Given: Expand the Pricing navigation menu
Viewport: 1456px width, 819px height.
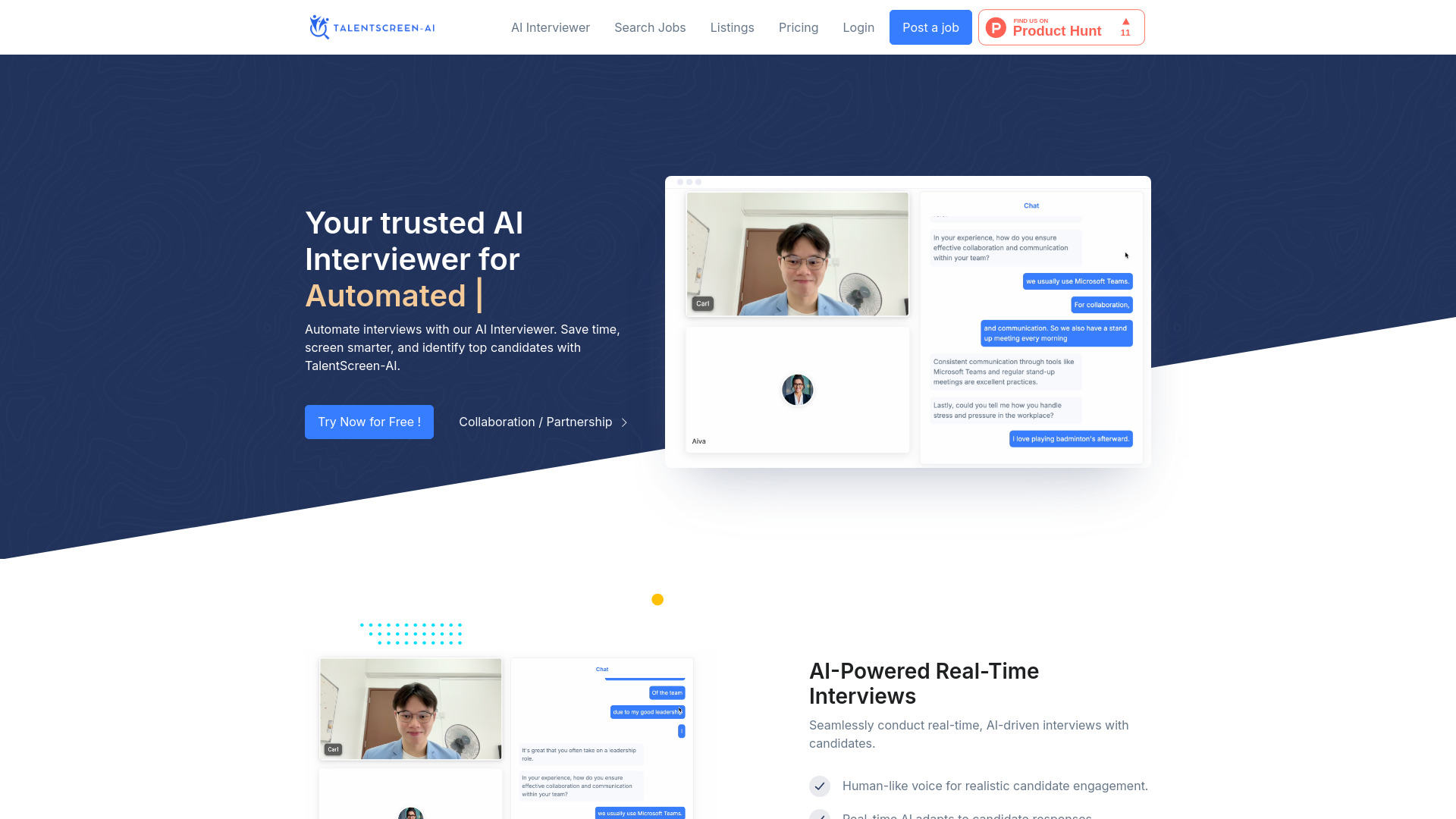Looking at the screenshot, I should (x=798, y=27).
